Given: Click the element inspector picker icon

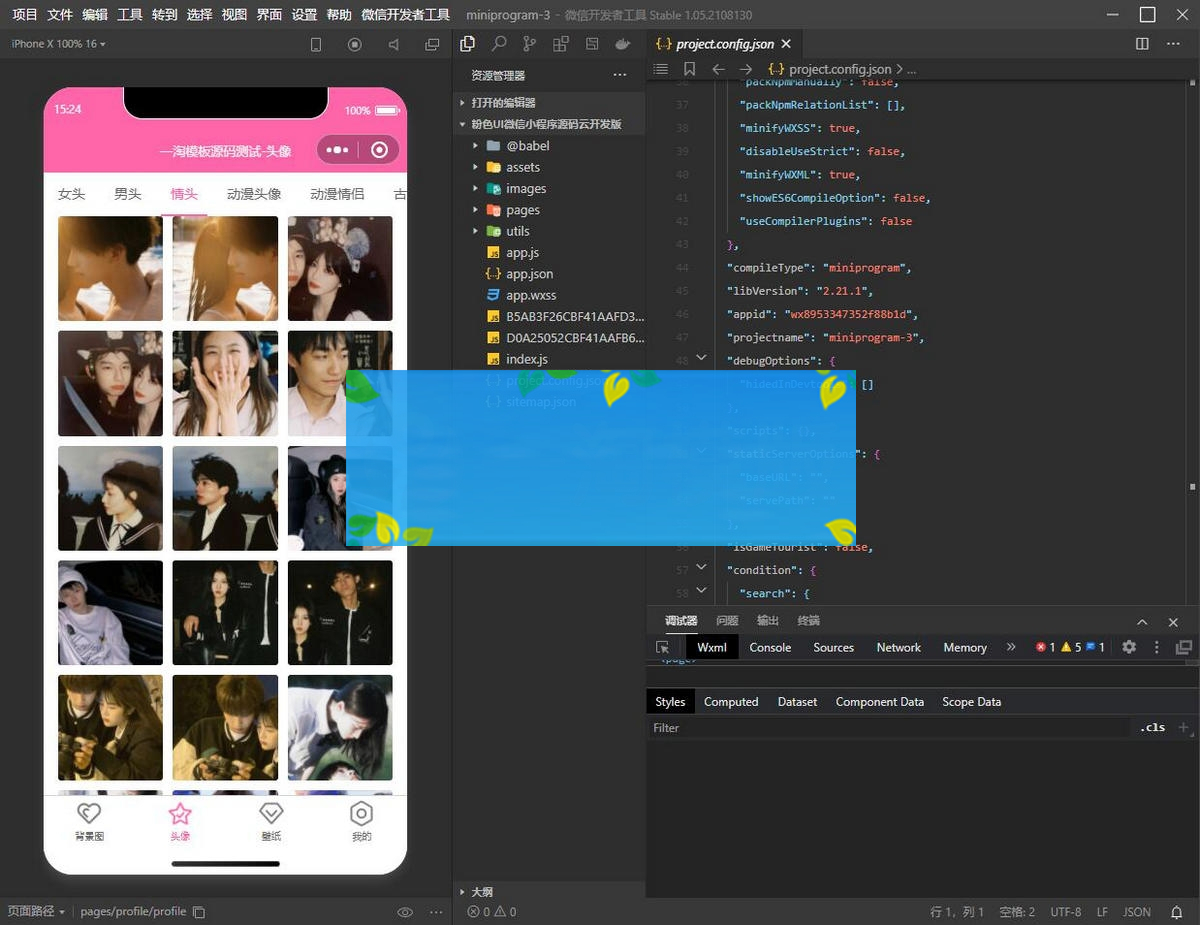Looking at the screenshot, I should click(x=662, y=647).
